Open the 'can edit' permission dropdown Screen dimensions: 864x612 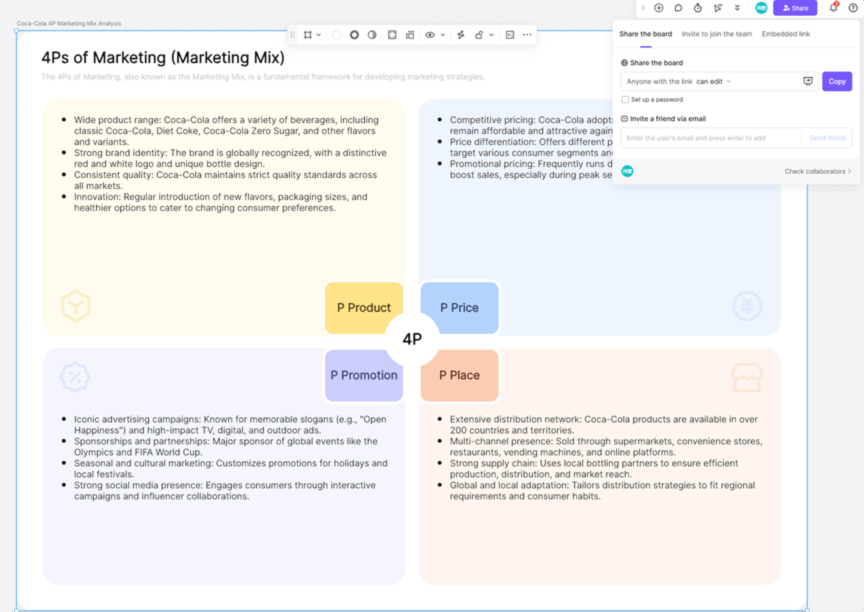click(714, 81)
